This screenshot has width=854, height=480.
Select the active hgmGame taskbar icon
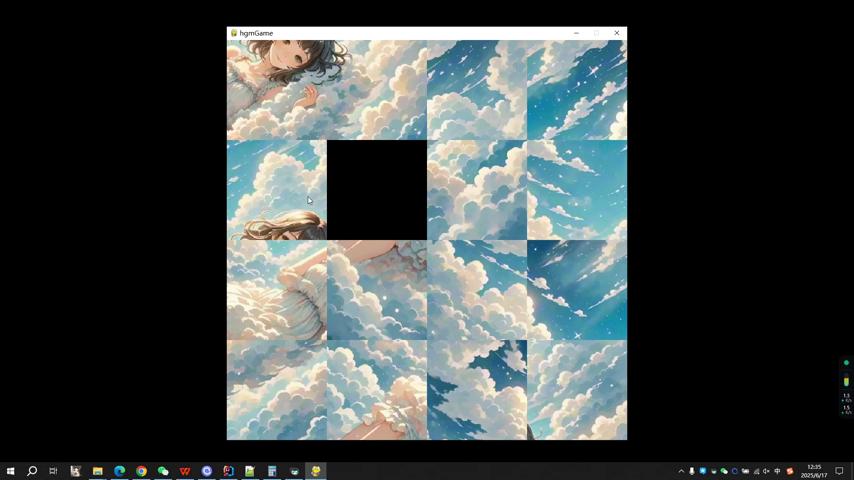coord(315,471)
